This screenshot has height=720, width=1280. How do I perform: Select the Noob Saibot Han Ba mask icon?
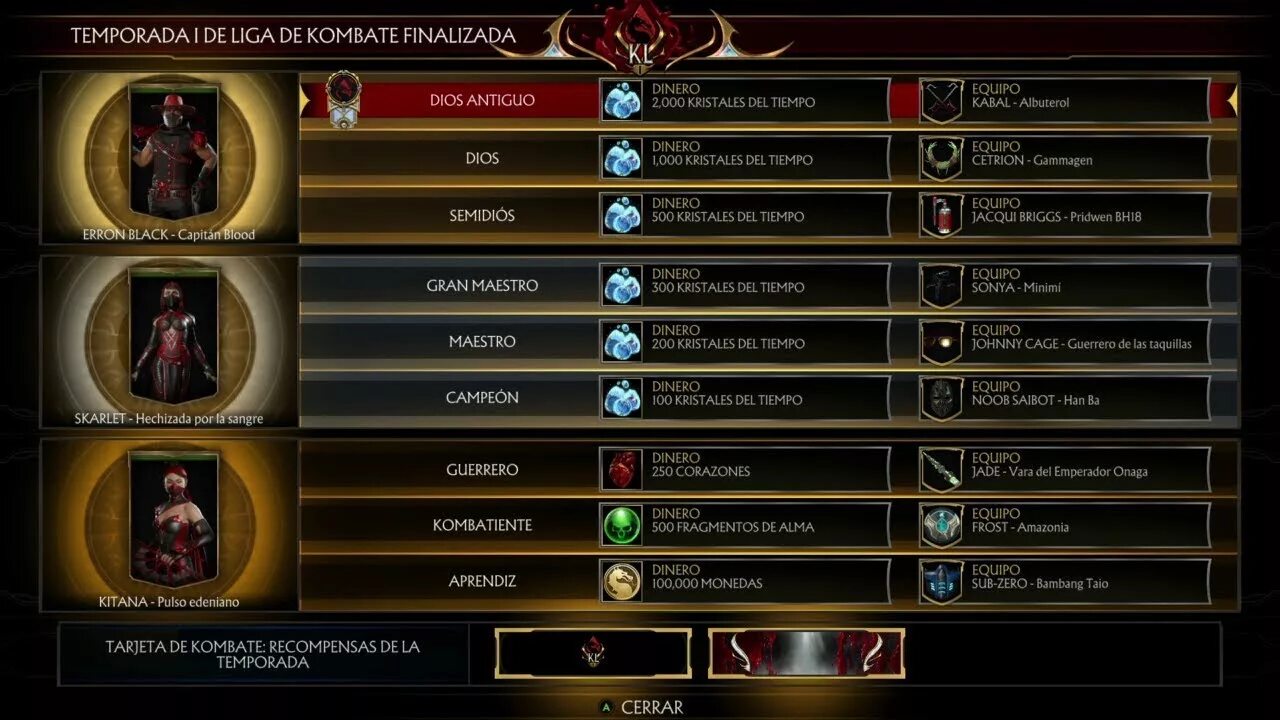pyautogui.click(x=941, y=398)
